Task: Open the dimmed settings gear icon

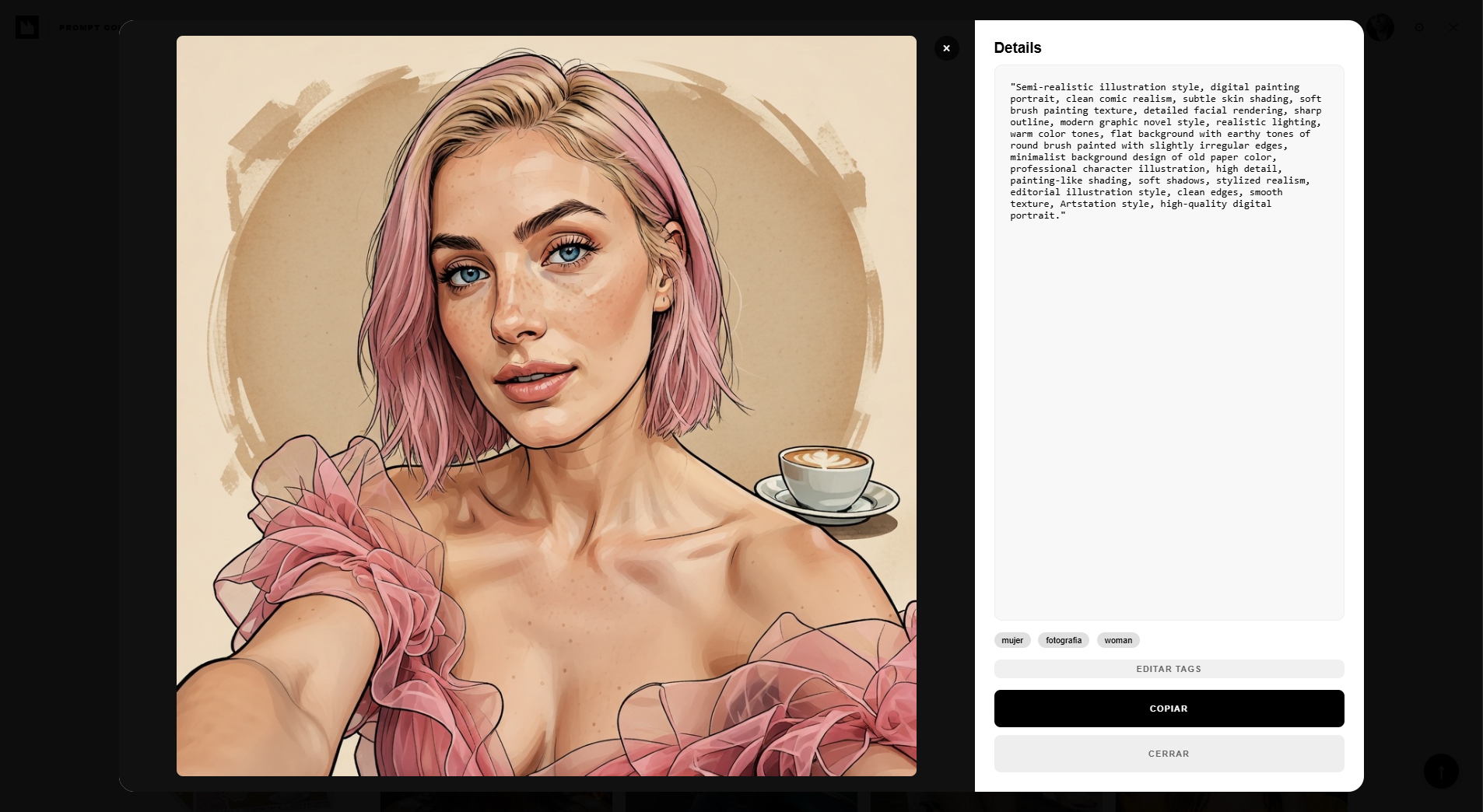Action: point(1419,27)
